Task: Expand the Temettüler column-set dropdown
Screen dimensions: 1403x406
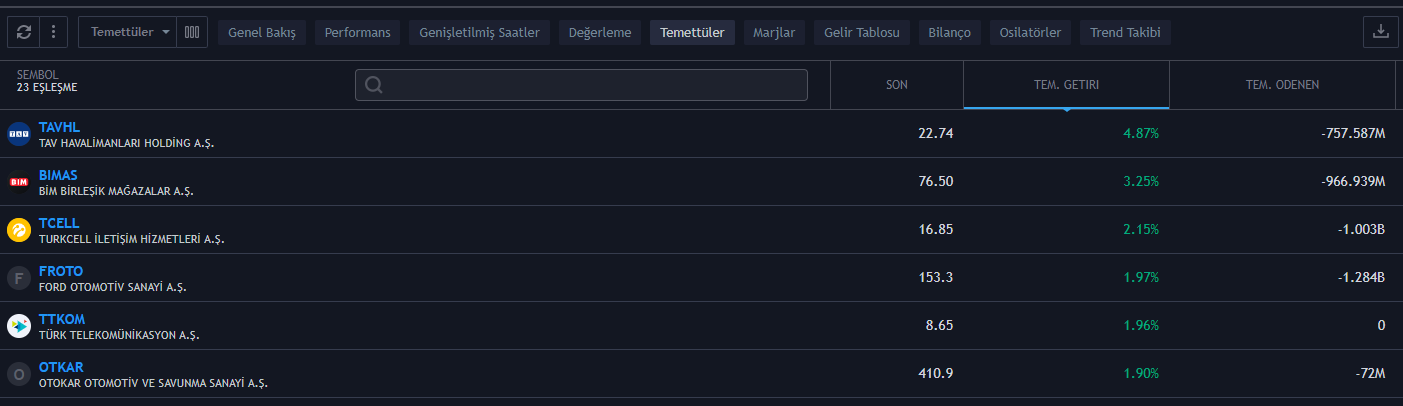Action: 128,32
